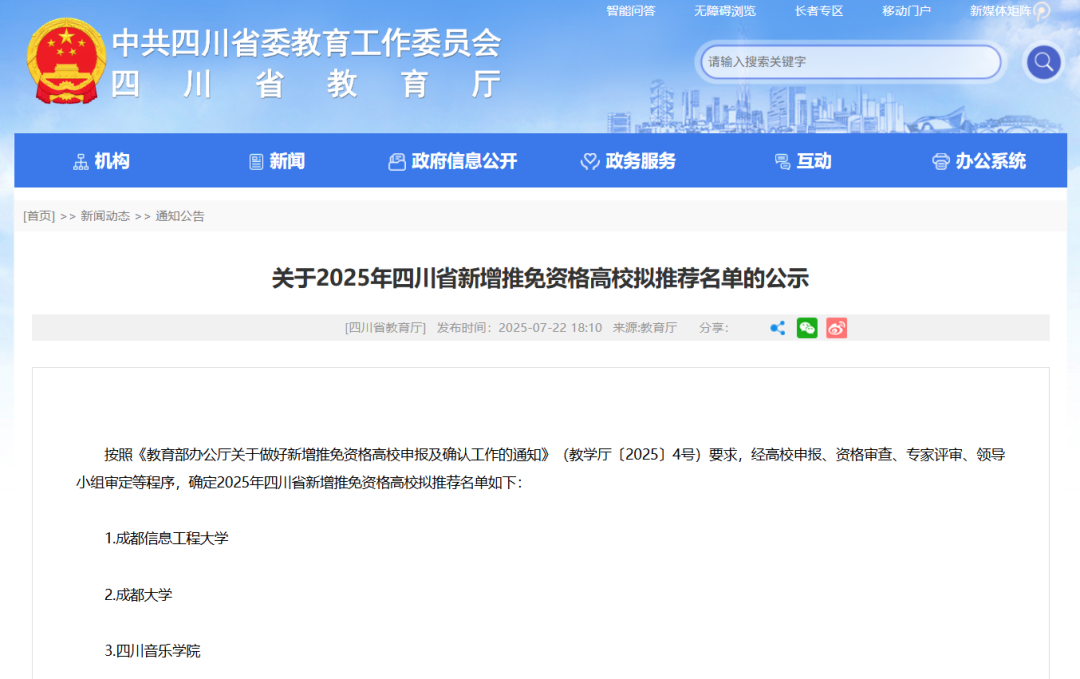Click the icon beside 新媒体矩阵
The image size is (1080, 679).
[x=1041, y=11]
